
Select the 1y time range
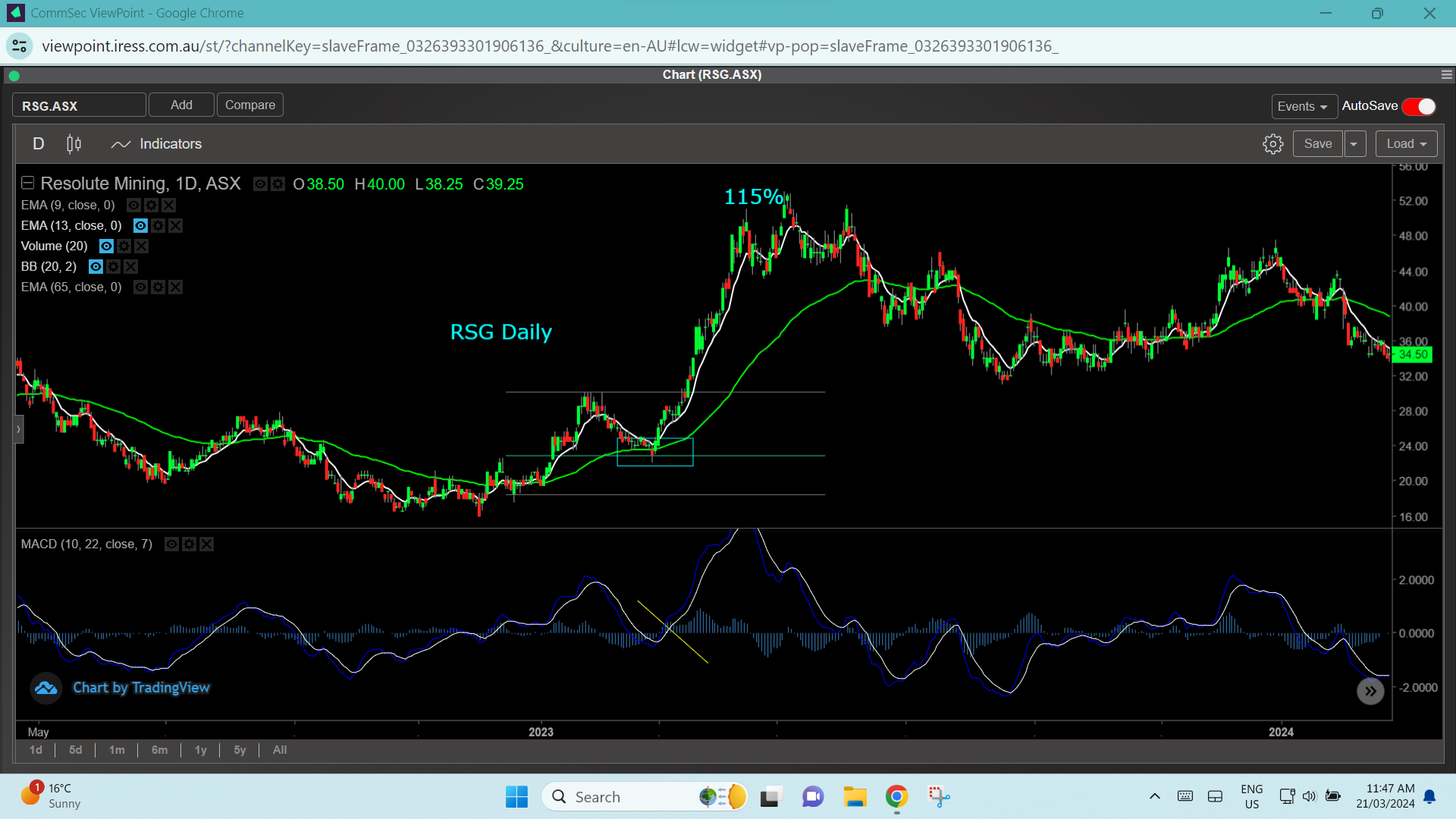coord(201,750)
